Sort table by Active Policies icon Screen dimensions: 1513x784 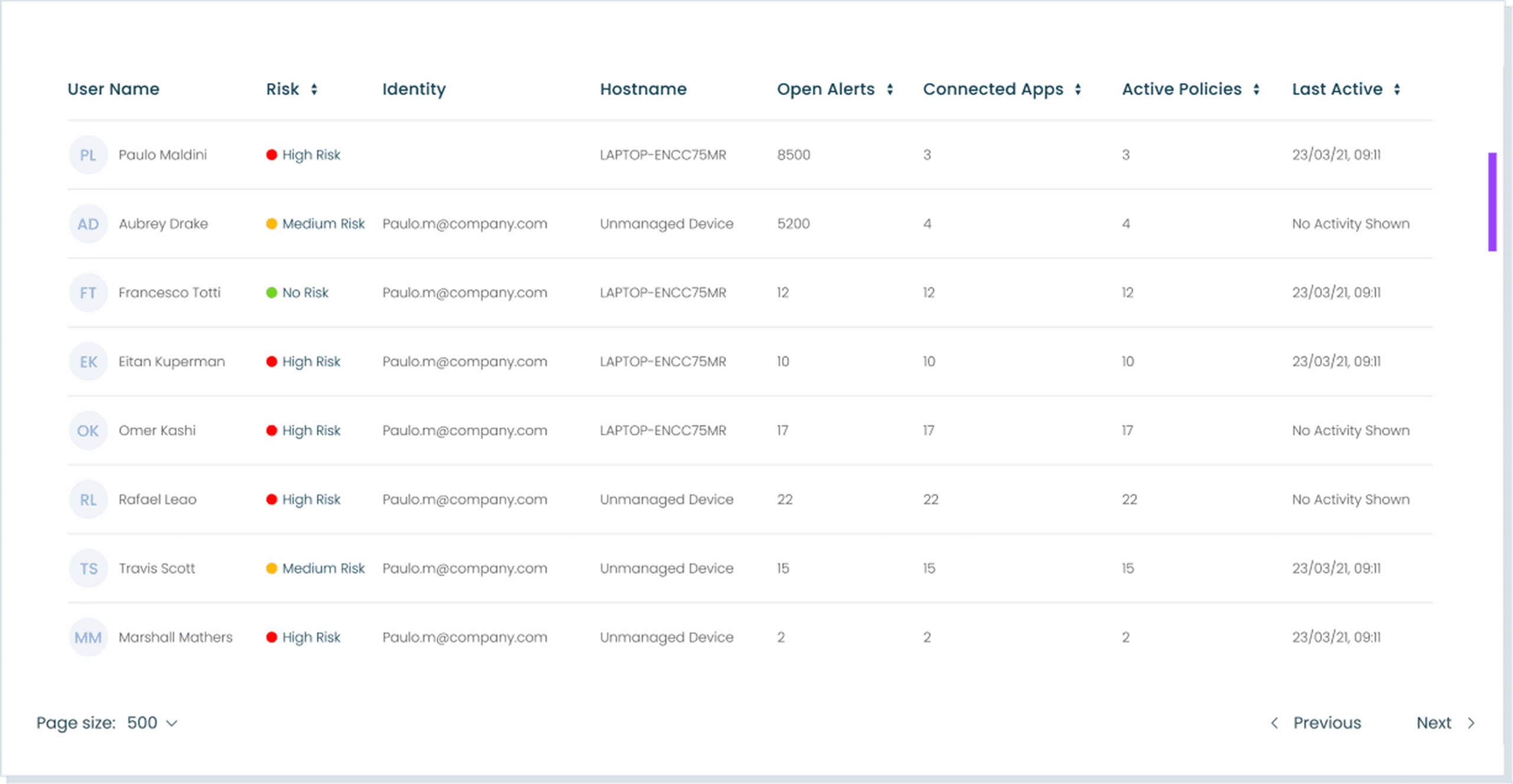tap(1256, 89)
